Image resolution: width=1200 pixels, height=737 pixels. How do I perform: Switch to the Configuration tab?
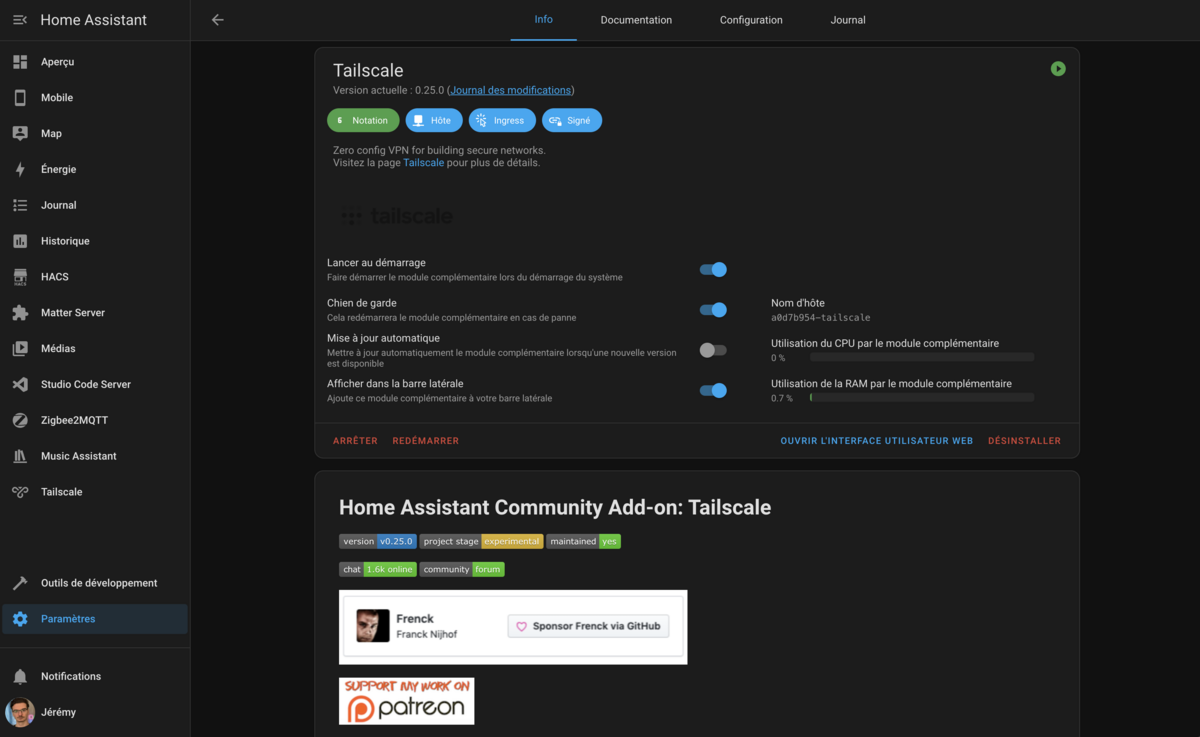(751, 20)
